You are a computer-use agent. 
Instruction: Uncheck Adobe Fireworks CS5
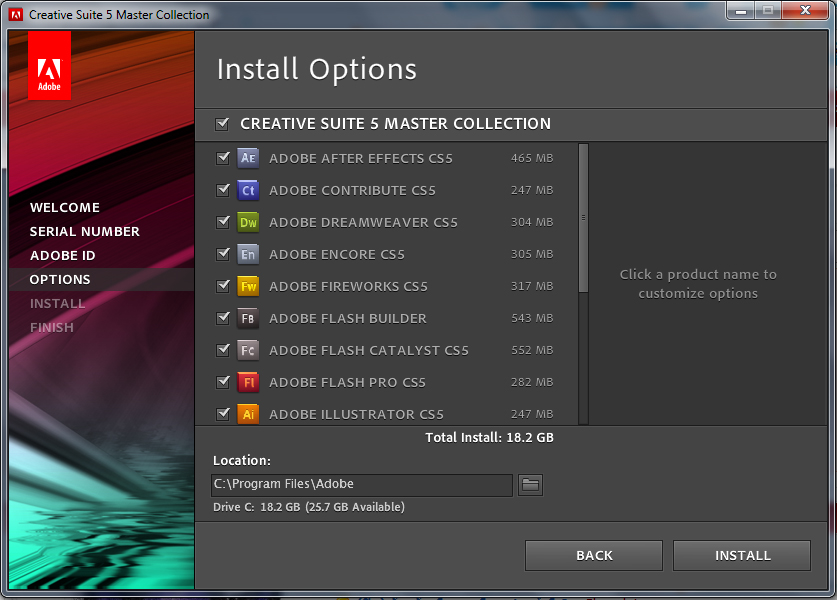pos(223,286)
